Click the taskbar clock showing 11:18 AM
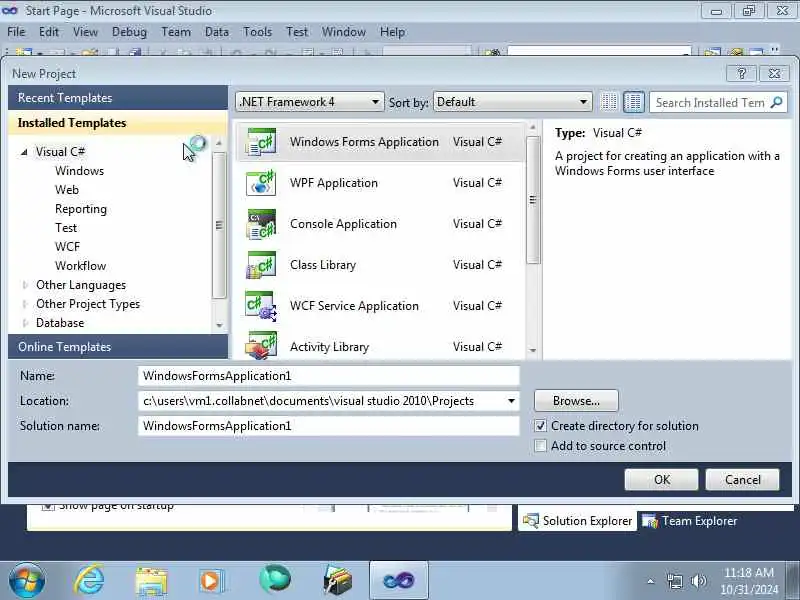The height and width of the screenshot is (600, 800). [749, 581]
